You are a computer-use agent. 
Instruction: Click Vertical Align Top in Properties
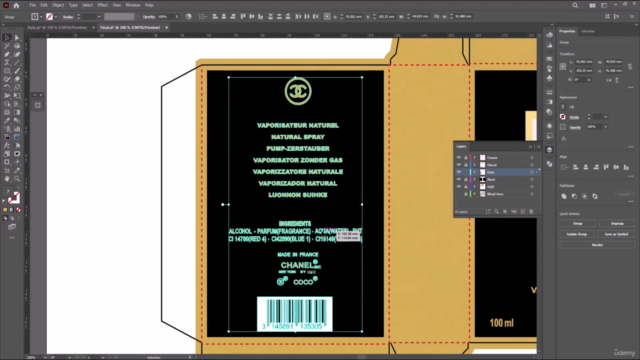[x=606, y=167]
